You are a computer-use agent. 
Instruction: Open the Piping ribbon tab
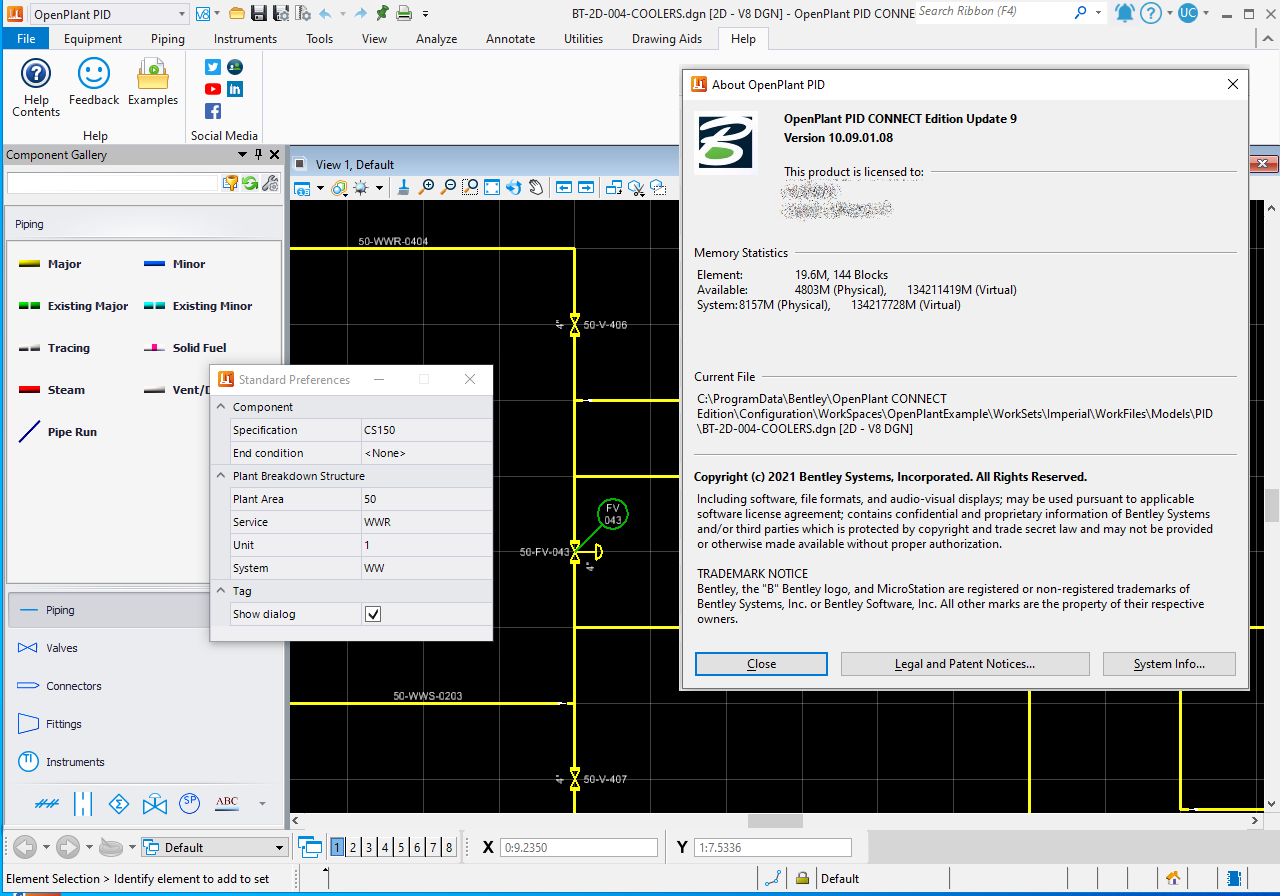(168, 39)
